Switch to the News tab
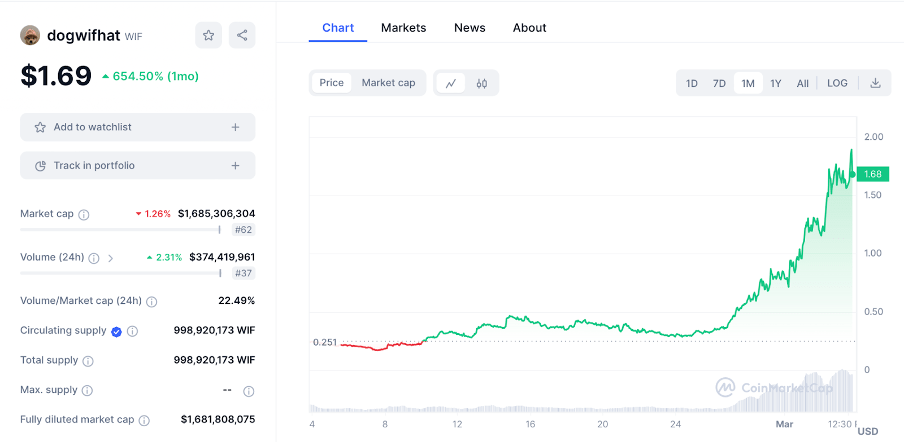Viewport: 904px width, 442px height. click(469, 28)
